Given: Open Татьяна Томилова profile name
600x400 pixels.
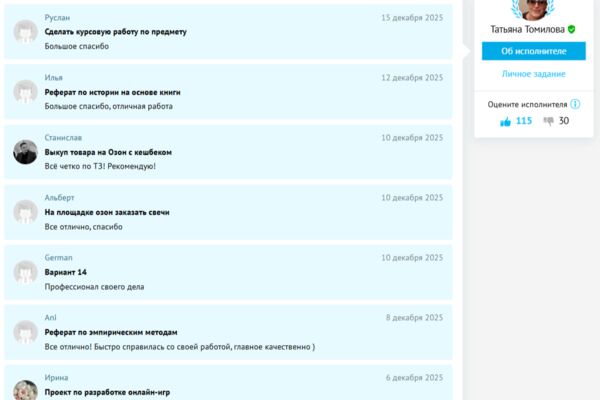Looking at the screenshot, I should [x=527, y=29].
